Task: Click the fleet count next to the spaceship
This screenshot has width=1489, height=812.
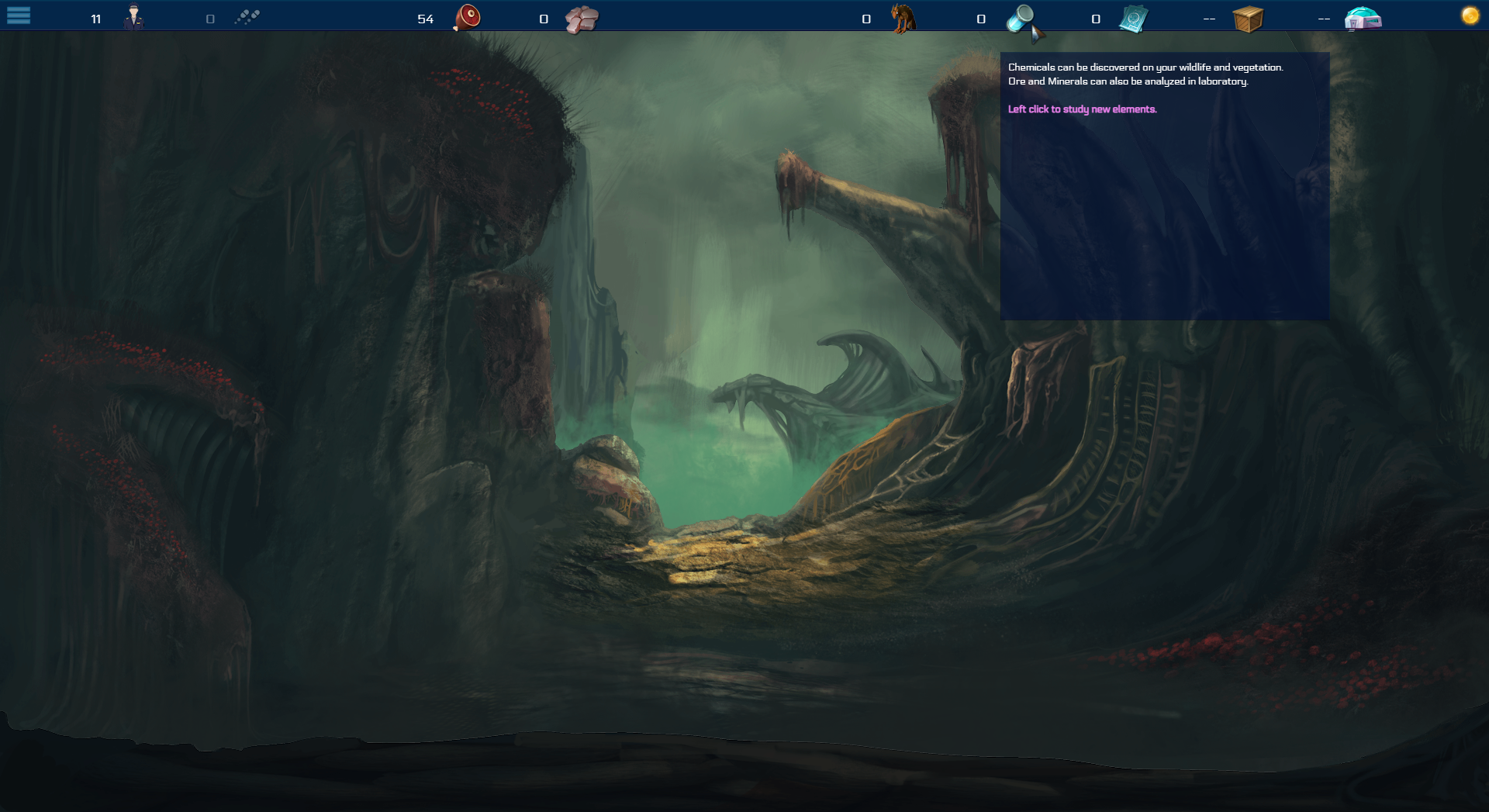Action: pos(210,19)
